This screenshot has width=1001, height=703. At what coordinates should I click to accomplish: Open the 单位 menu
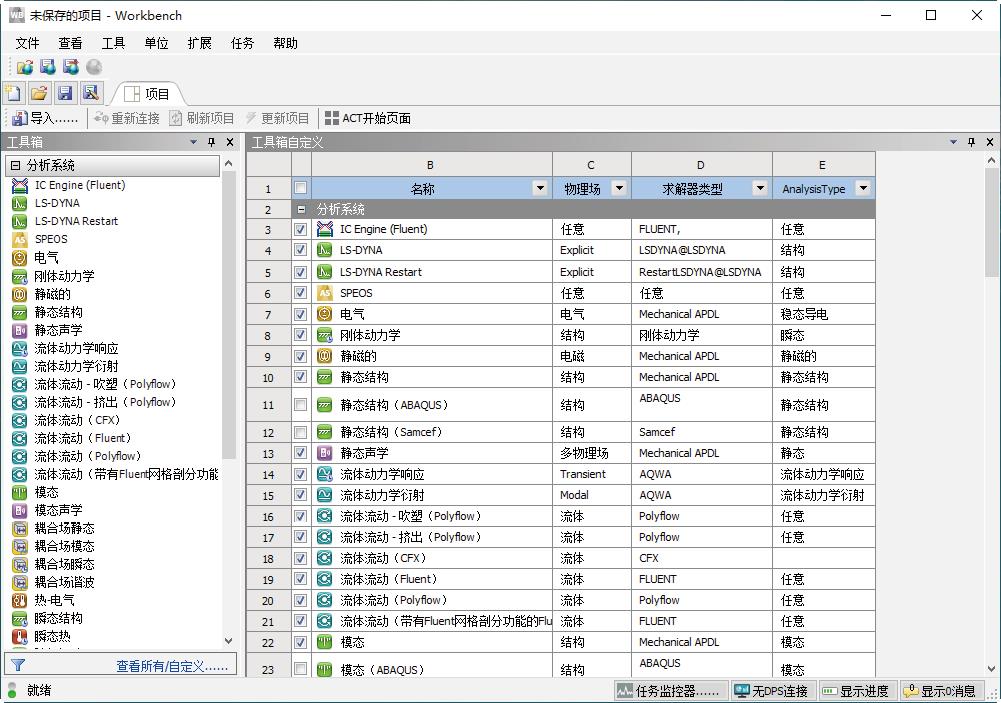coord(156,43)
